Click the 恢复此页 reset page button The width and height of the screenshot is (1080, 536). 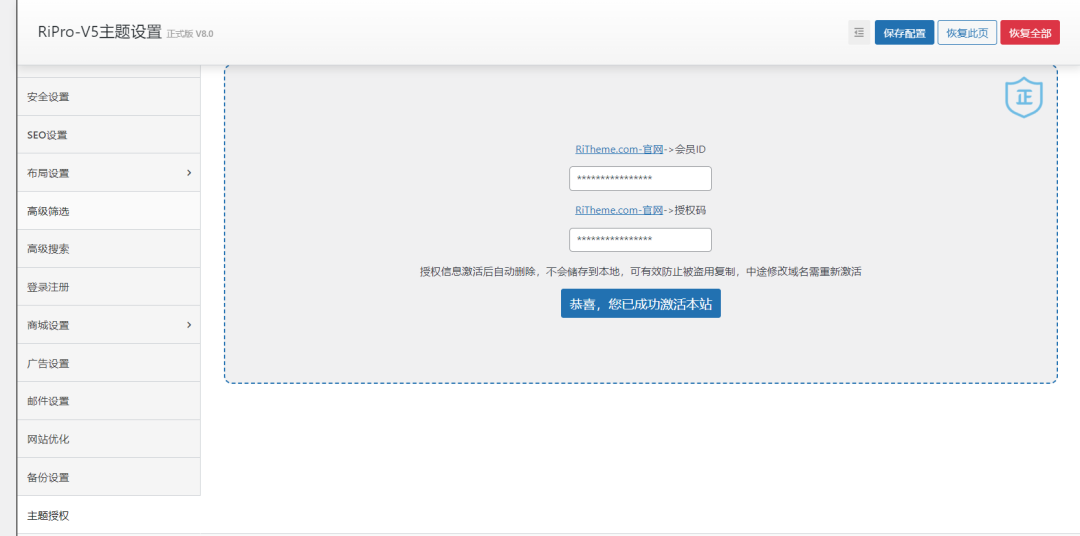[x=967, y=33]
